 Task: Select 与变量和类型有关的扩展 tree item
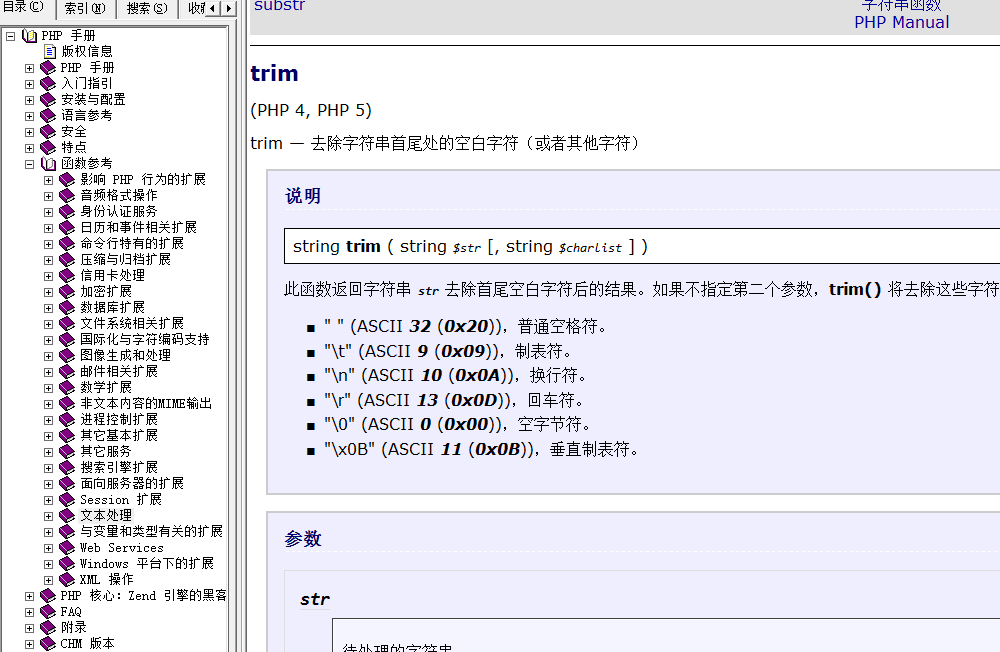pyautogui.click(x=151, y=531)
